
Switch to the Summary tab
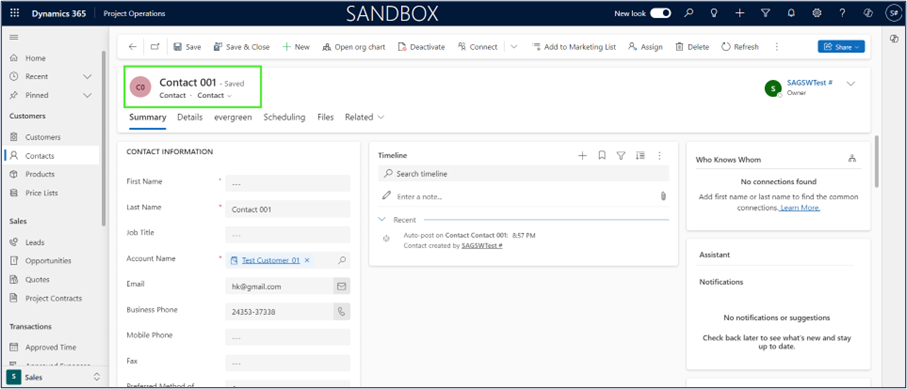click(x=148, y=118)
